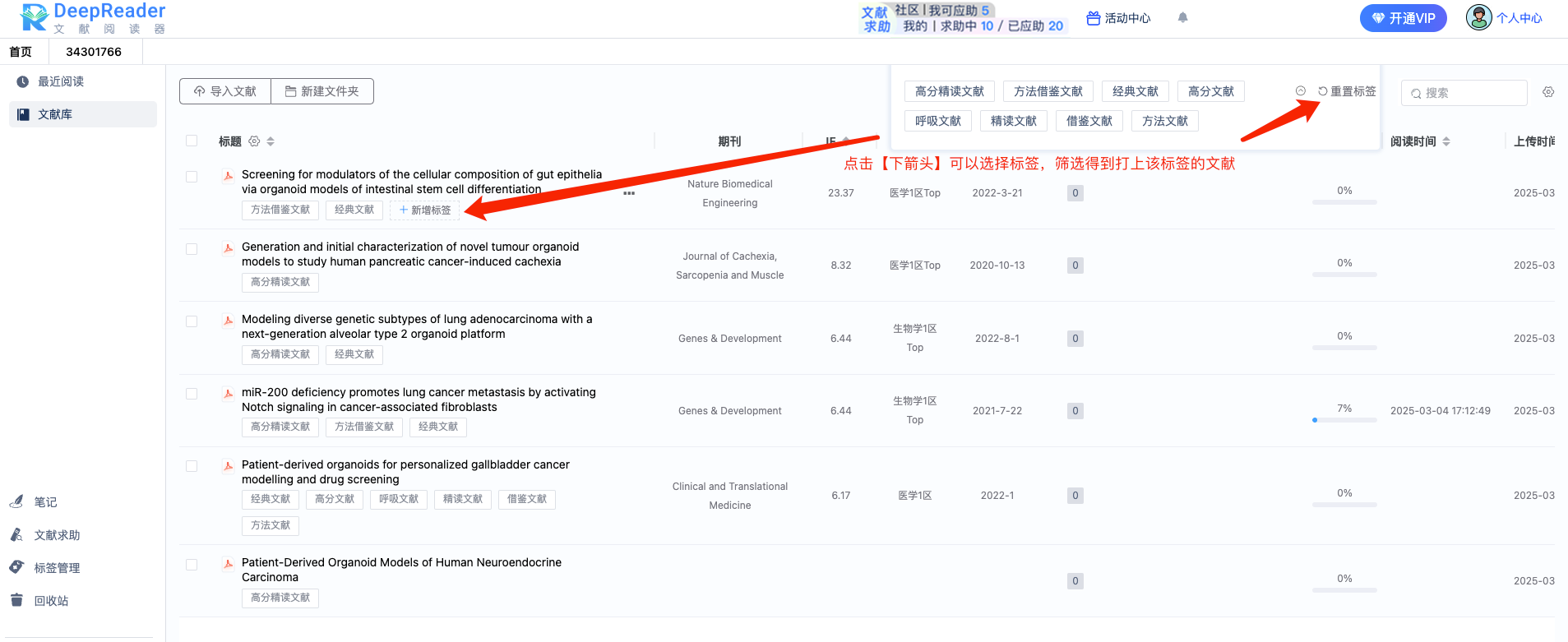Tick the select-all checkbox in the header
Image resolution: width=1568 pixels, height=642 pixels.
coord(192,141)
